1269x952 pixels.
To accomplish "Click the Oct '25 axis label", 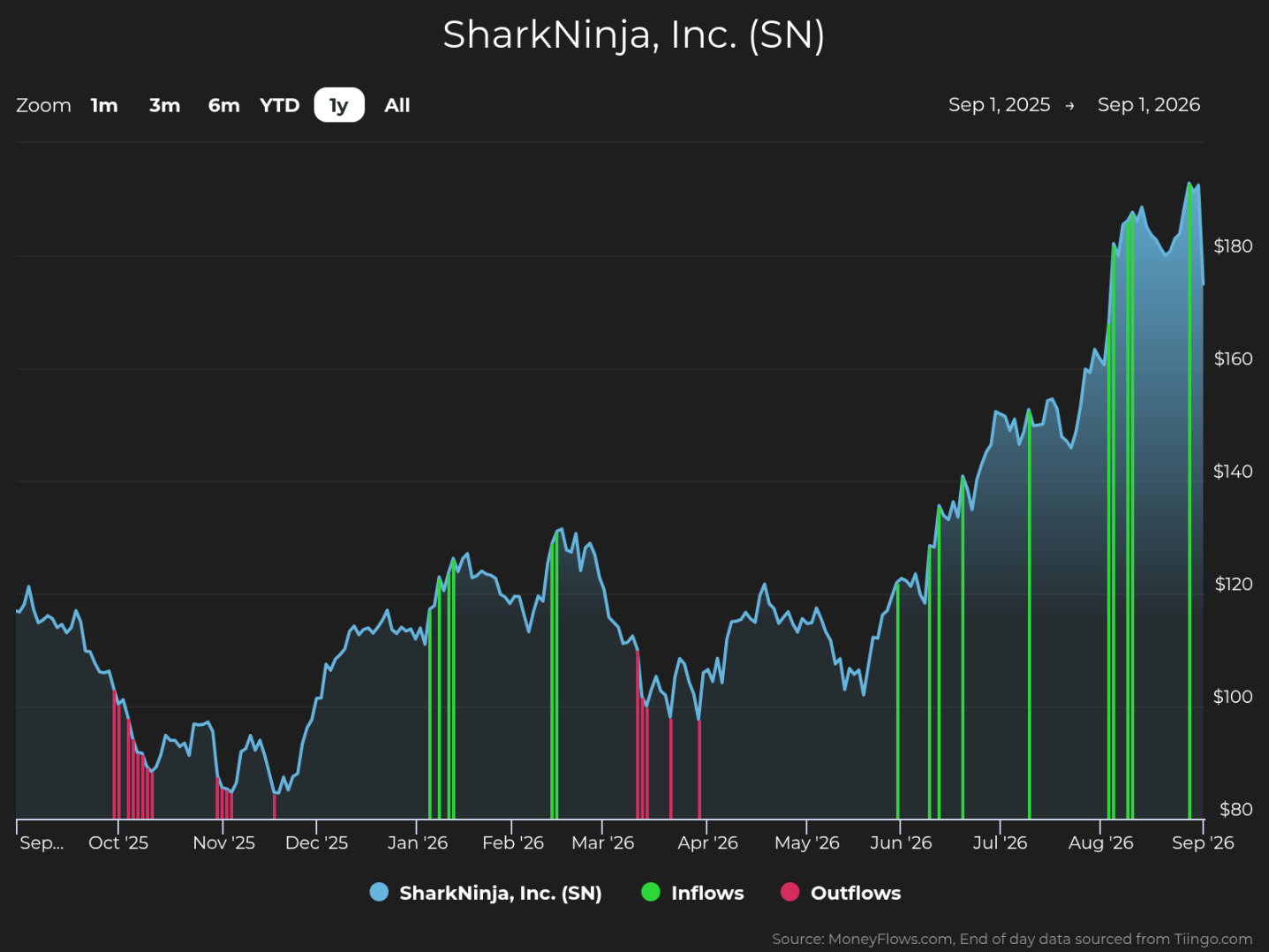I will pyautogui.click(x=118, y=842).
